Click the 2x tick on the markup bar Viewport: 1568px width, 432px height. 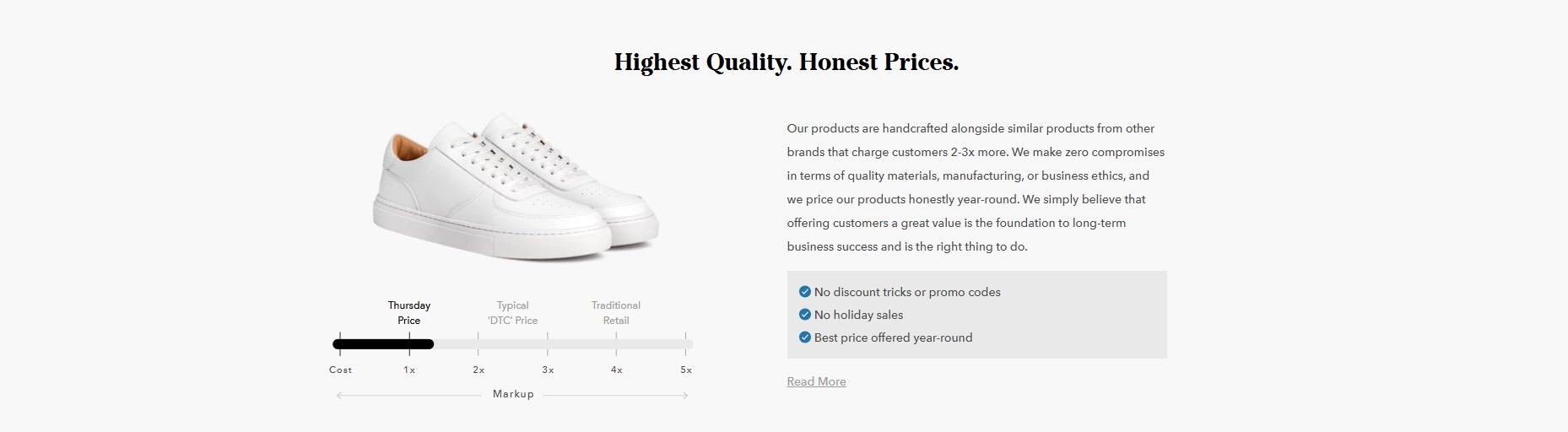479,343
